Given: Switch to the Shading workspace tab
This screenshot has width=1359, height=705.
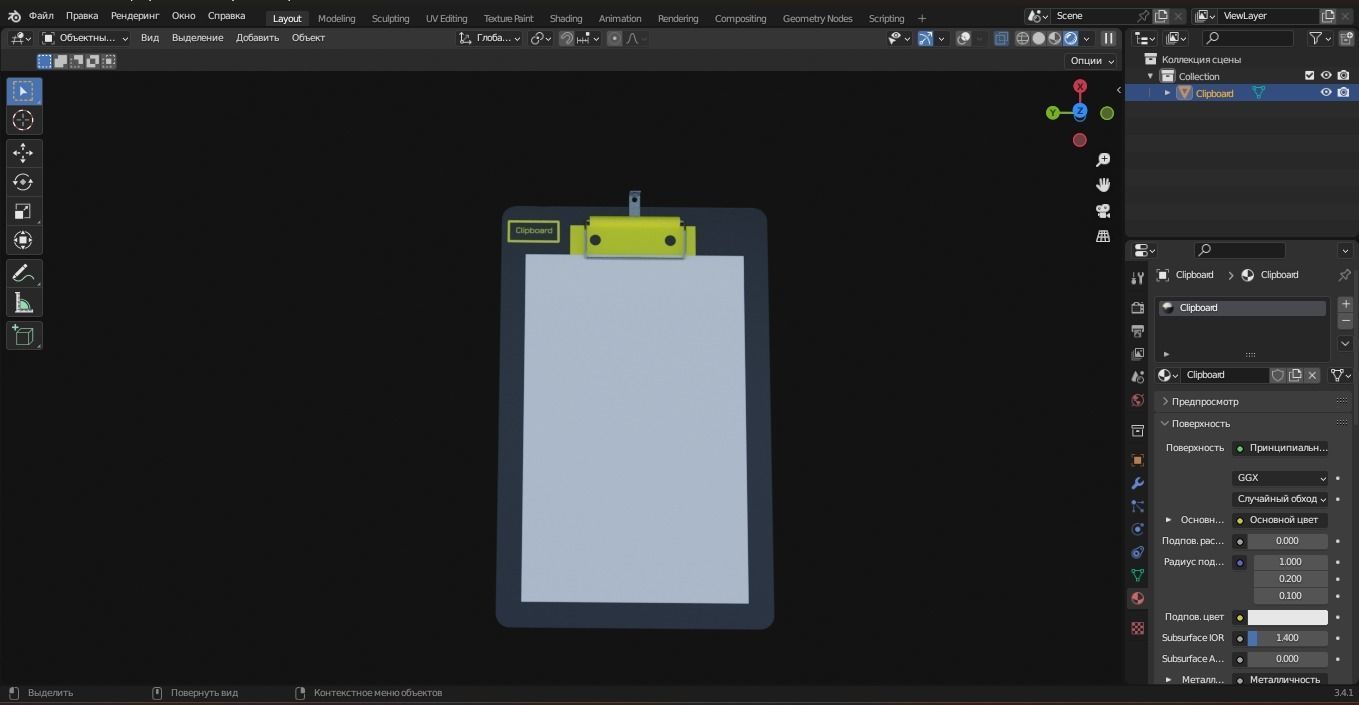Looking at the screenshot, I should [x=565, y=18].
